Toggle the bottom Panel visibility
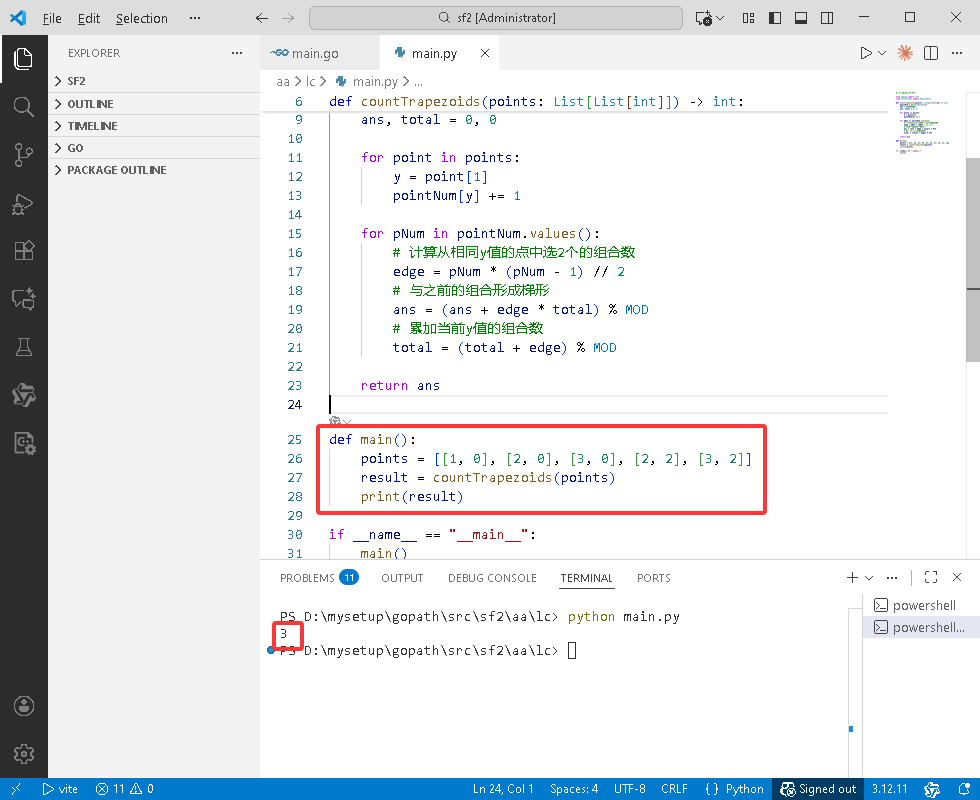 pyautogui.click(x=801, y=18)
